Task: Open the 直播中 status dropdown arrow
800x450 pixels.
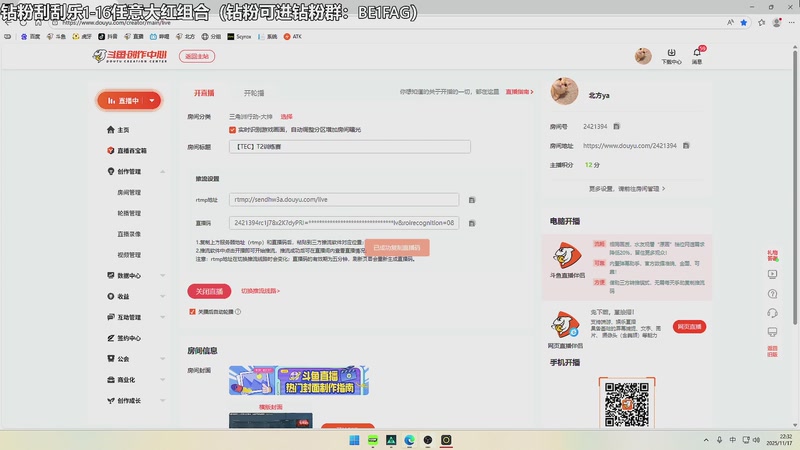Action: pos(152,101)
